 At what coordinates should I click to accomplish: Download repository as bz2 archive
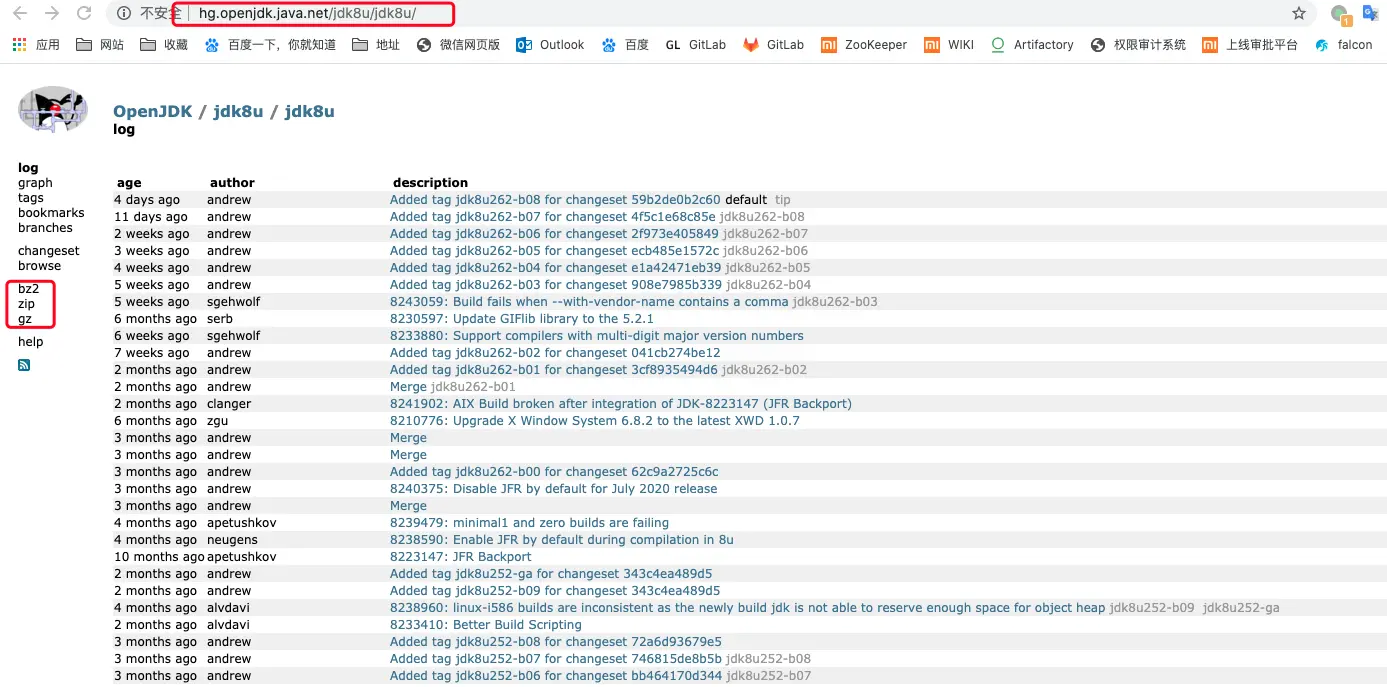click(27, 290)
